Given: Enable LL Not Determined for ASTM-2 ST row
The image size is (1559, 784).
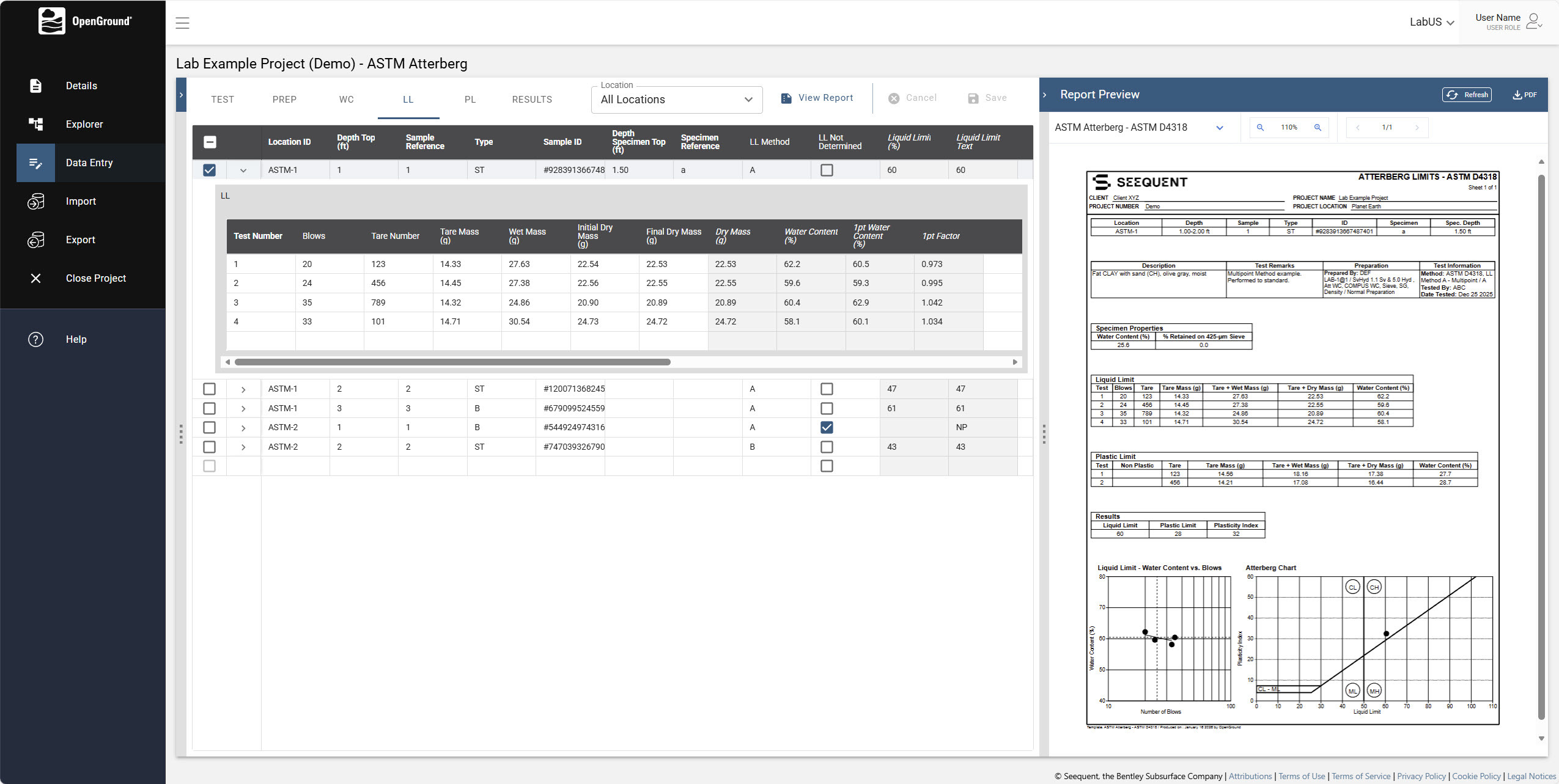Looking at the screenshot, I should coord(827,447).
